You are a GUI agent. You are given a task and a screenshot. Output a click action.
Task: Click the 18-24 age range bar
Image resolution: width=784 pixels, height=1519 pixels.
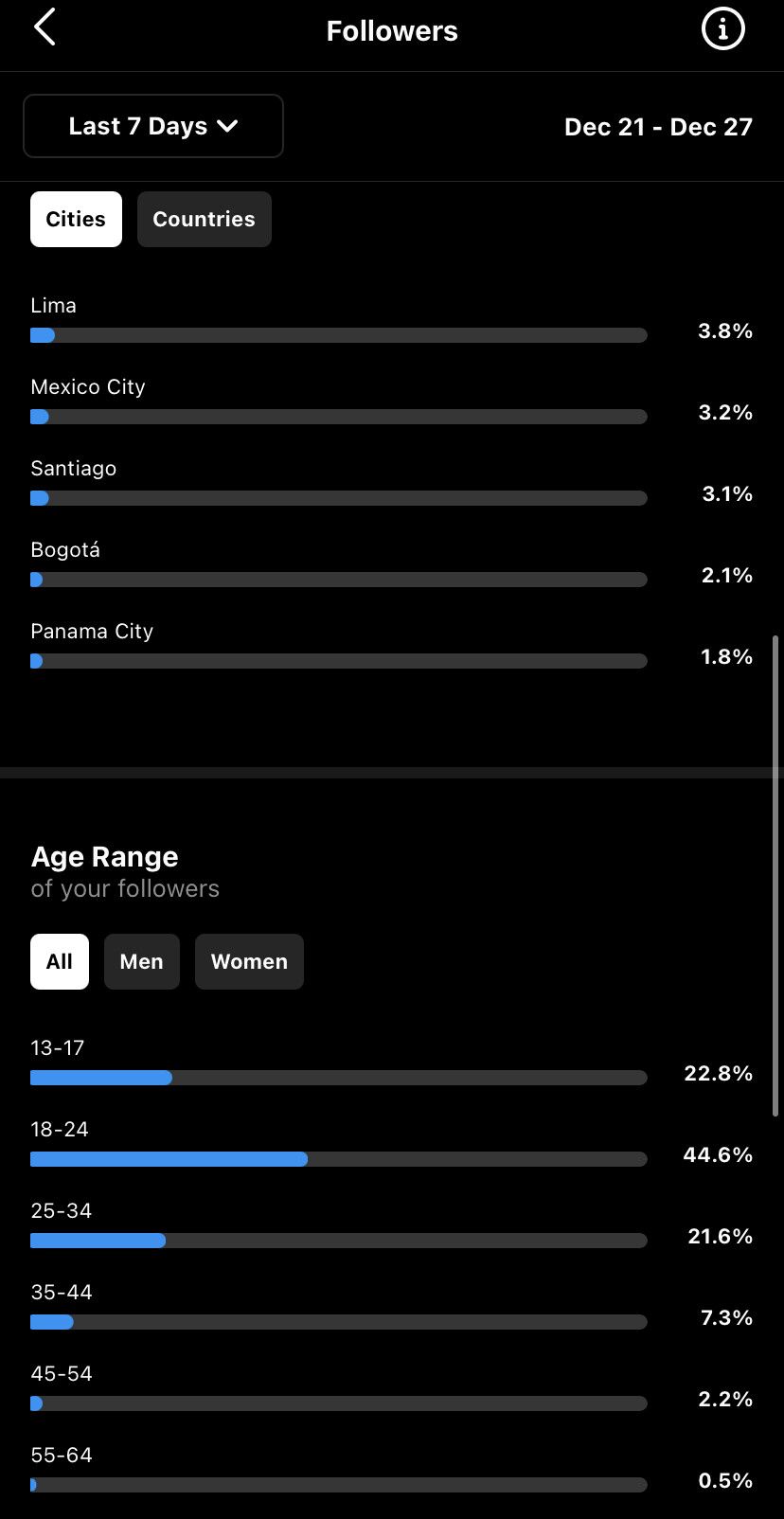(339, 1159)
